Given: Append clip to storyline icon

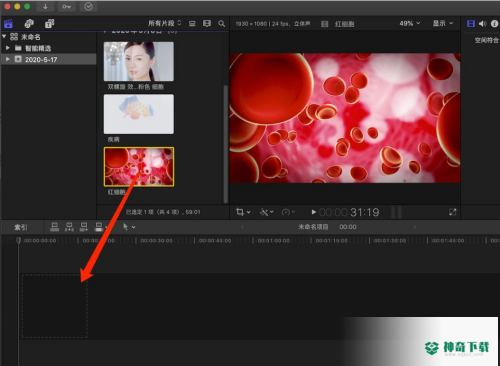Looking at the screenshot, I should (x=84, y=227).
